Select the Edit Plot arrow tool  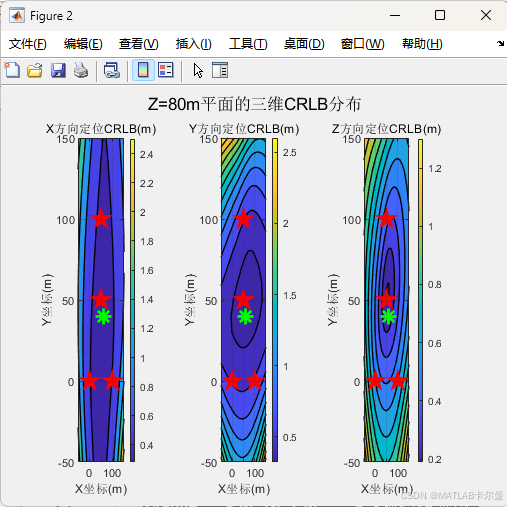pos(198,71)
